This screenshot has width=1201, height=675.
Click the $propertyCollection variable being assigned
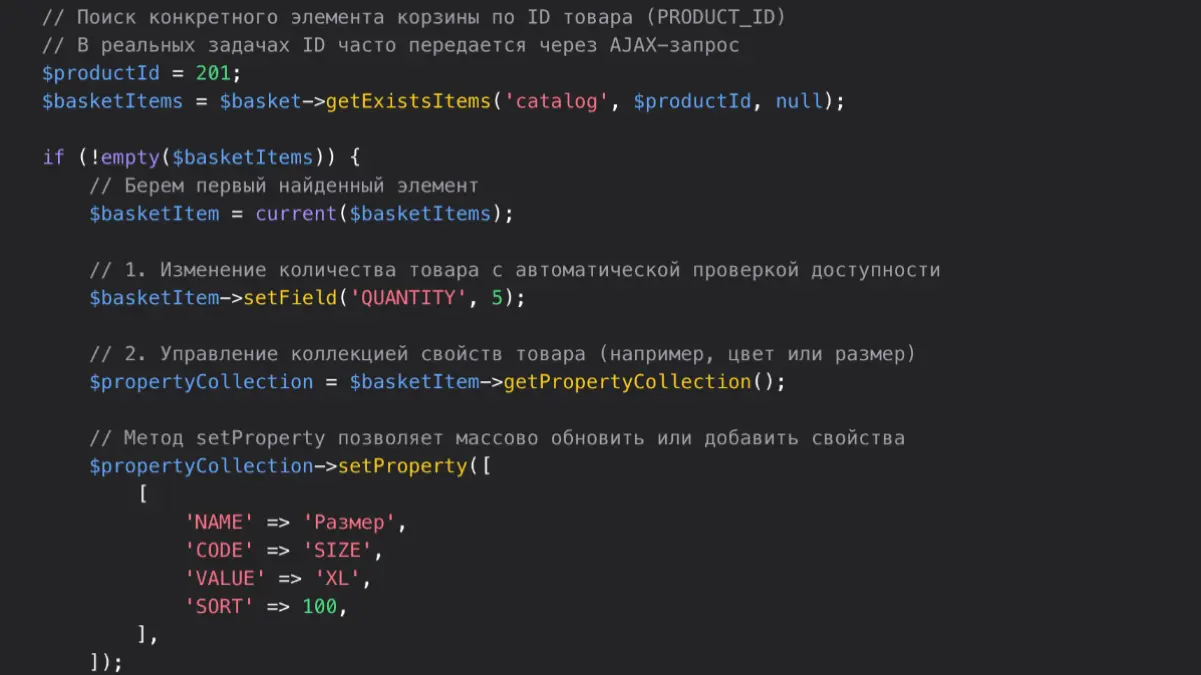201,382
